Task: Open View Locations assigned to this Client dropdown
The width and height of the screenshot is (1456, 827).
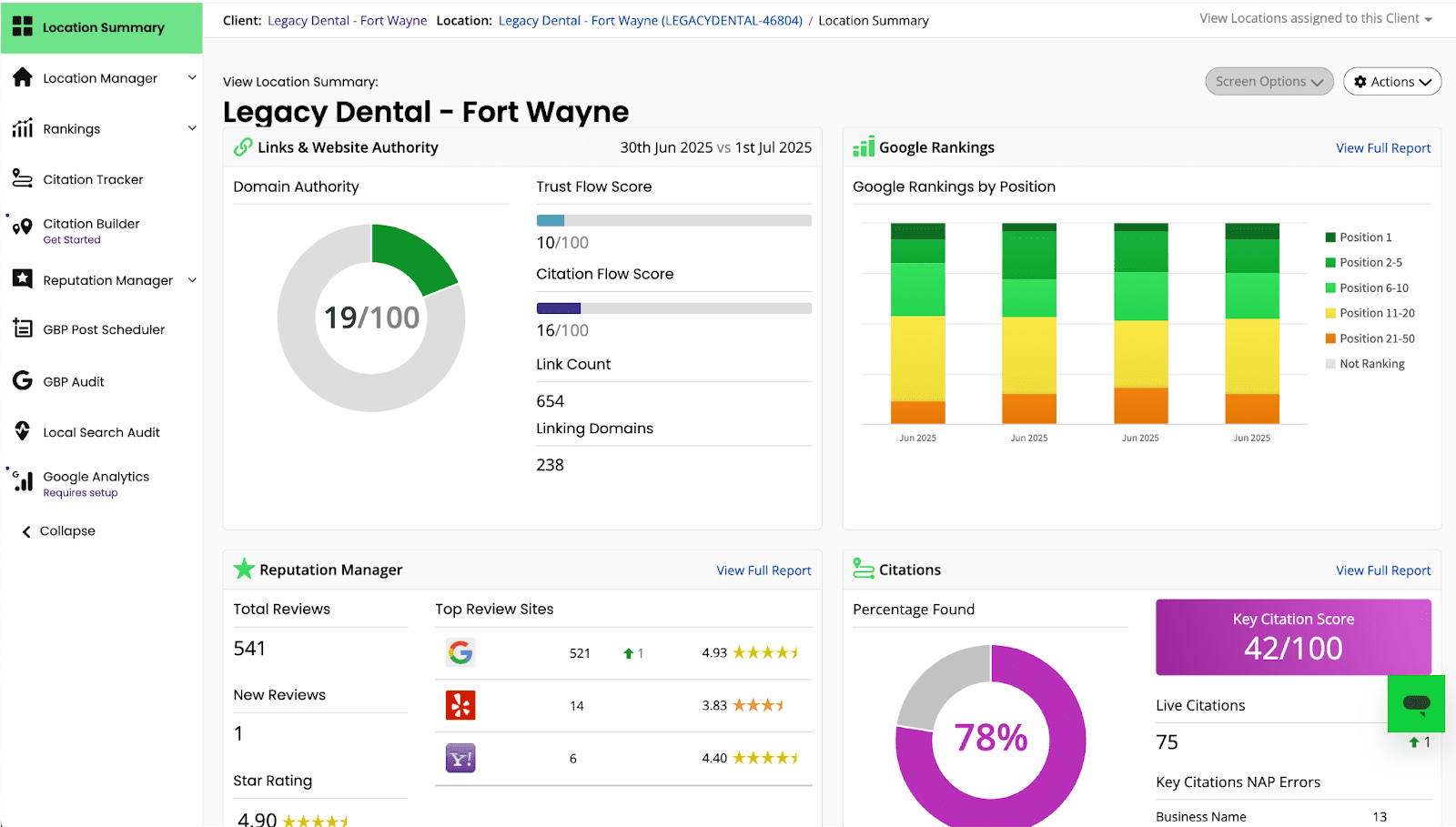Action: [1316, 18]
